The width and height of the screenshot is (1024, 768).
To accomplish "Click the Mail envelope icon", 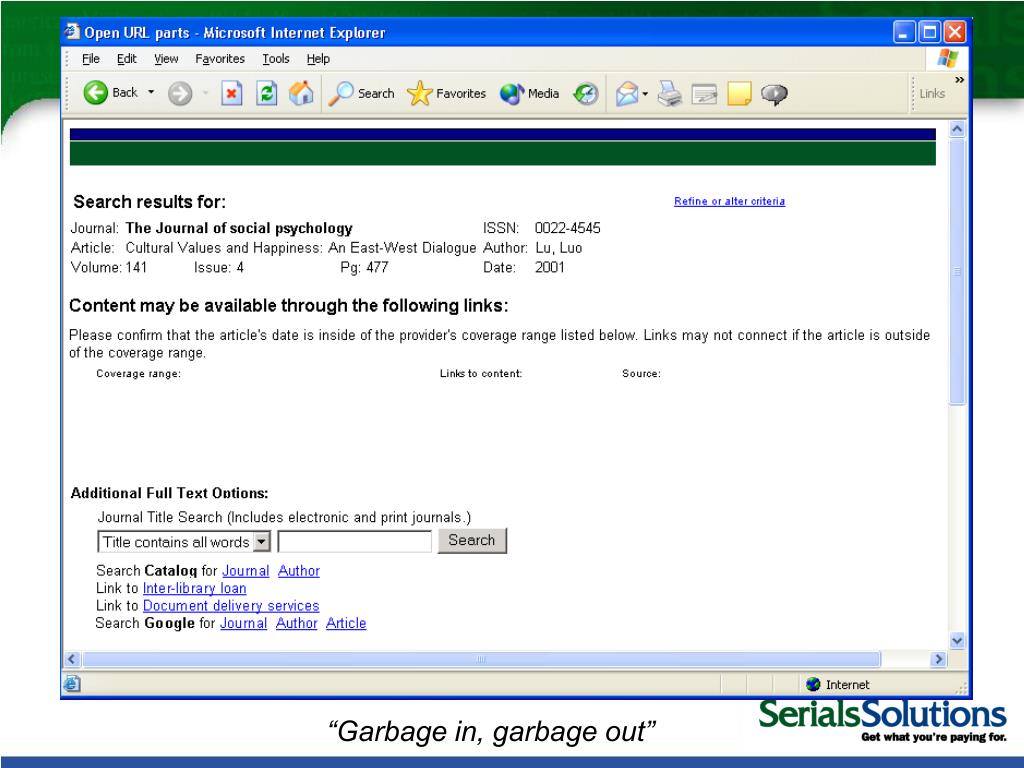I will (x=627, y=93).
